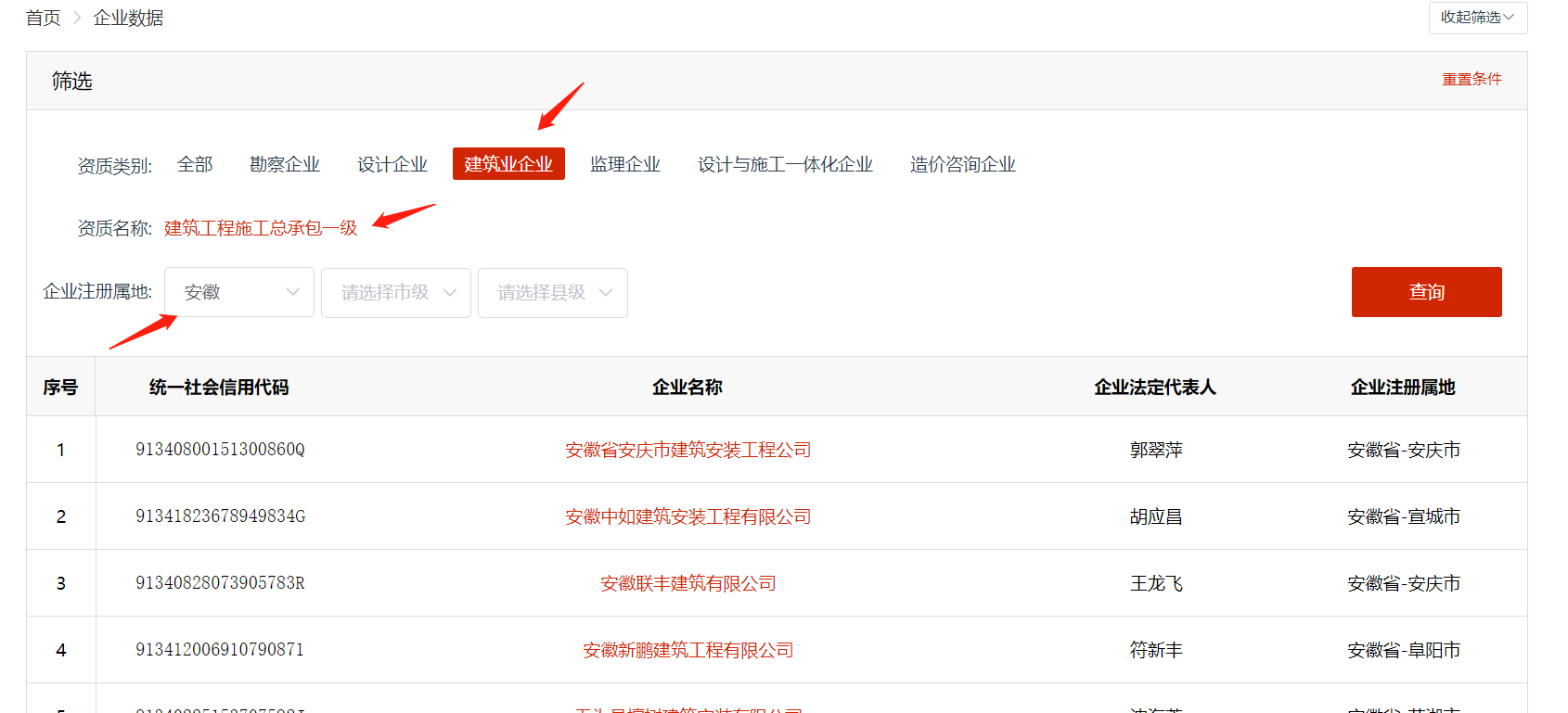1568x713 pixels.
Task: Click the 首页 breadcrumb link
Action: pos(43,19)
